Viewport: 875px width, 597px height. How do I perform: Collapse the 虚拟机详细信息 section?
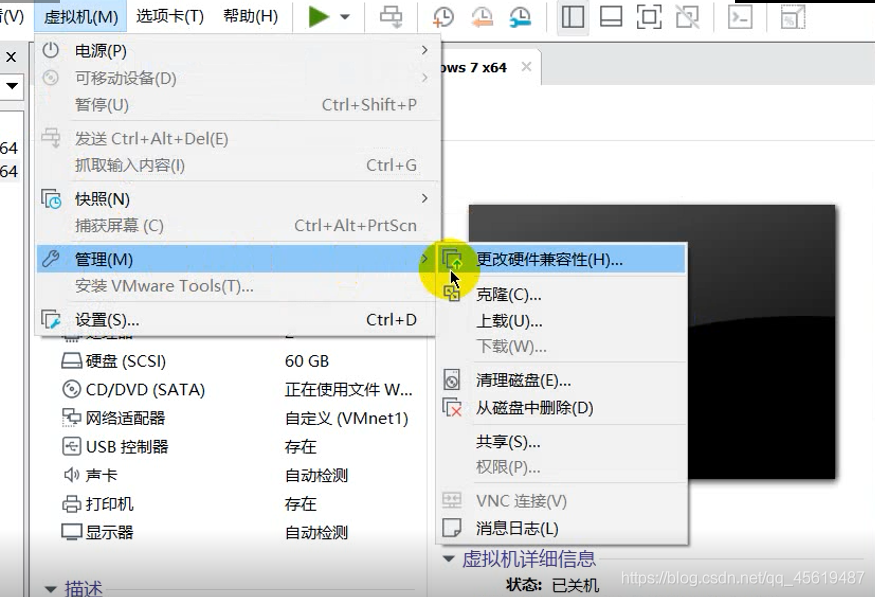click(x=449, y=559)
